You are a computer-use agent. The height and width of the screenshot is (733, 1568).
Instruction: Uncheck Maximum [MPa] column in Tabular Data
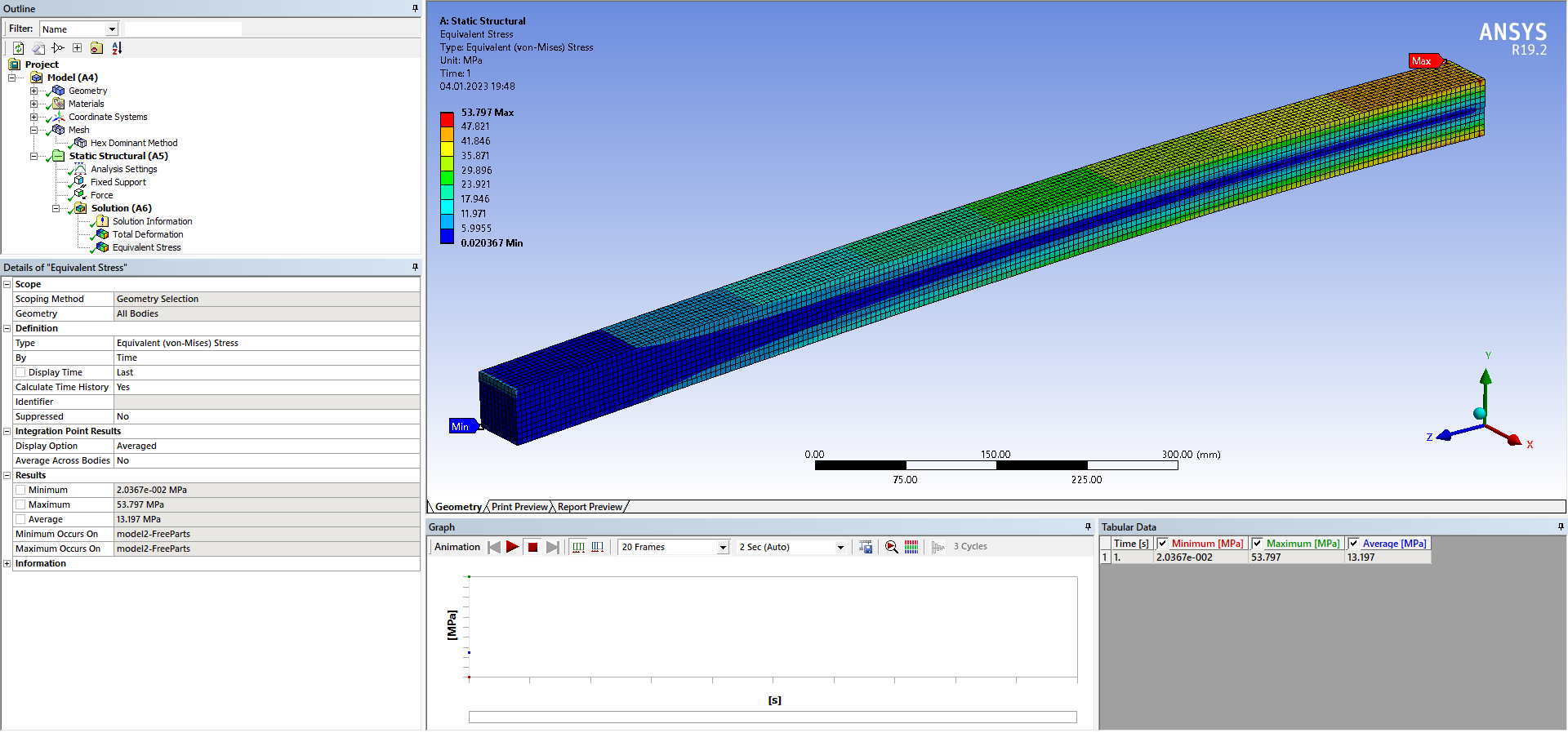coord(1258,544)
